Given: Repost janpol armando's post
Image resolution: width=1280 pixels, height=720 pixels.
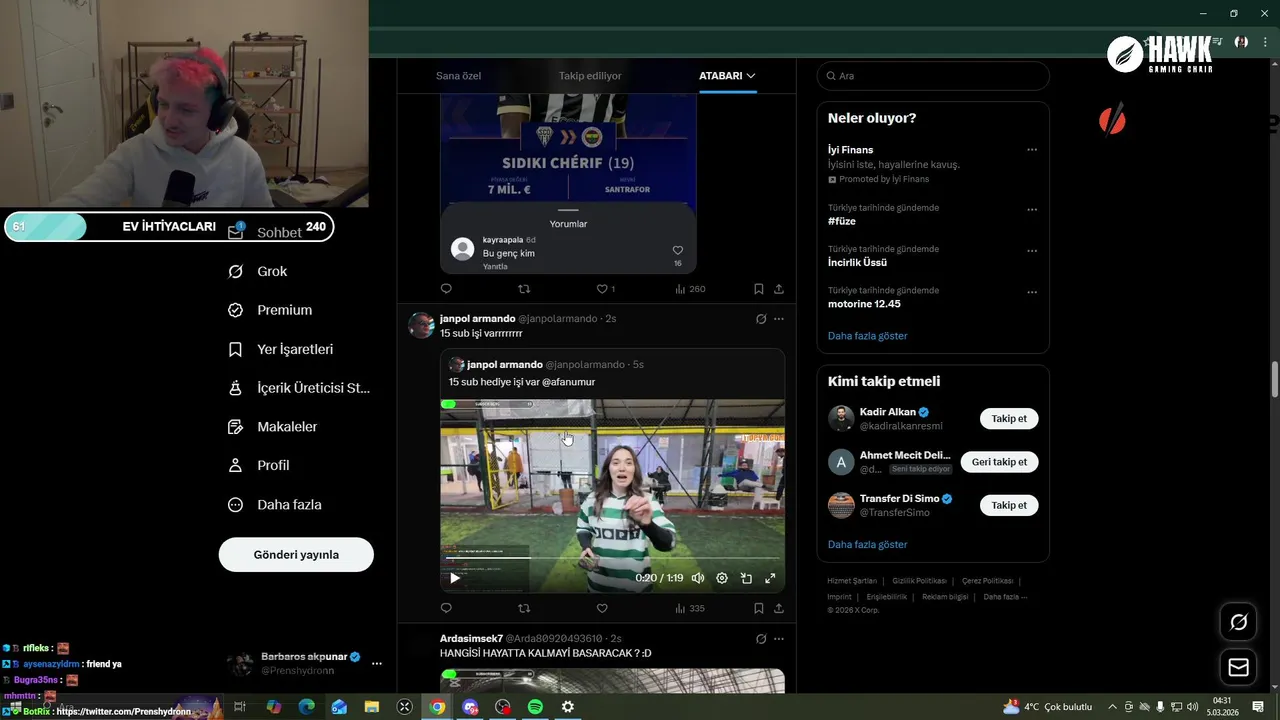Looking at the screenshot, I should [524, 608].
